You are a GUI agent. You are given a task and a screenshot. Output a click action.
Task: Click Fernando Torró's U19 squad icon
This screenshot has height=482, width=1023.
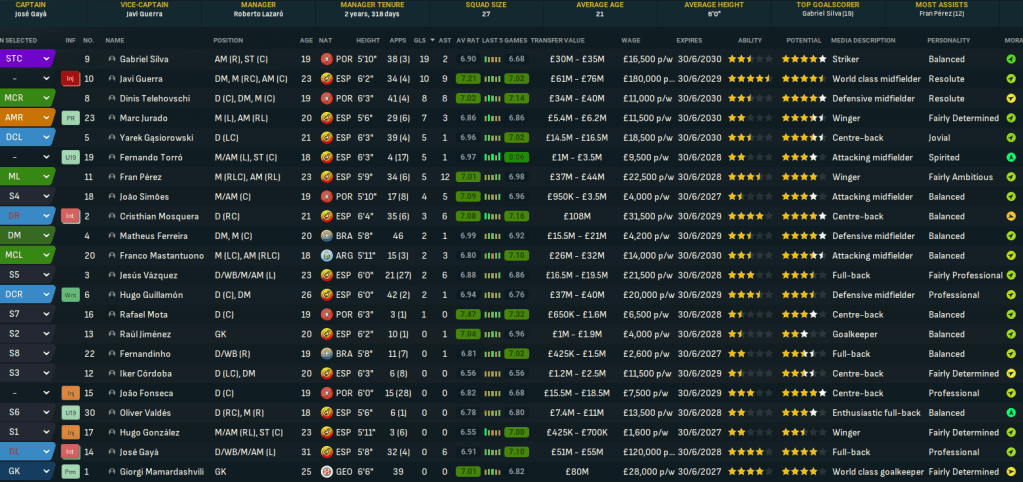70,157
